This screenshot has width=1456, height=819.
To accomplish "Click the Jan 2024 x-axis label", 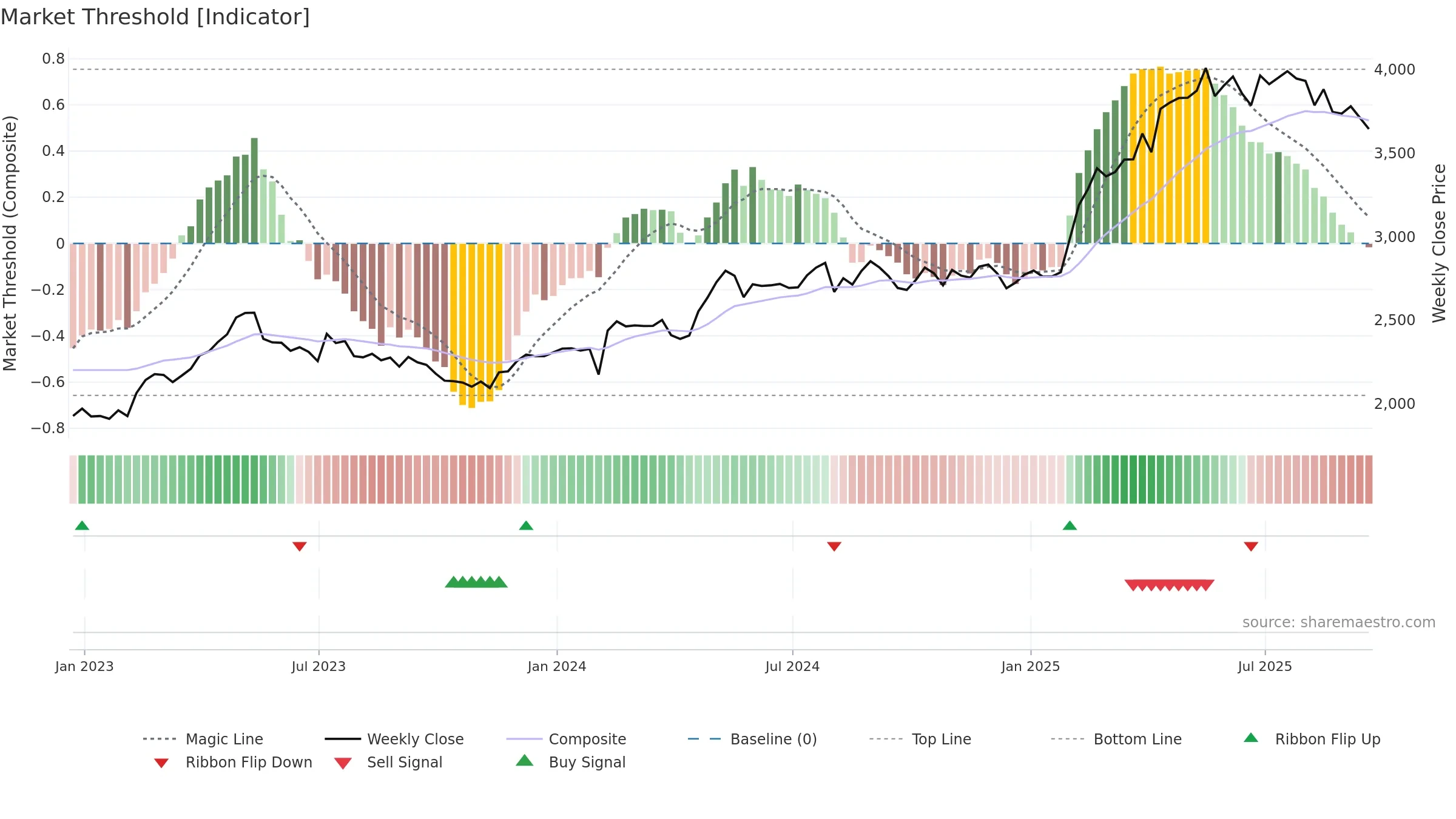I will (557, 667).
